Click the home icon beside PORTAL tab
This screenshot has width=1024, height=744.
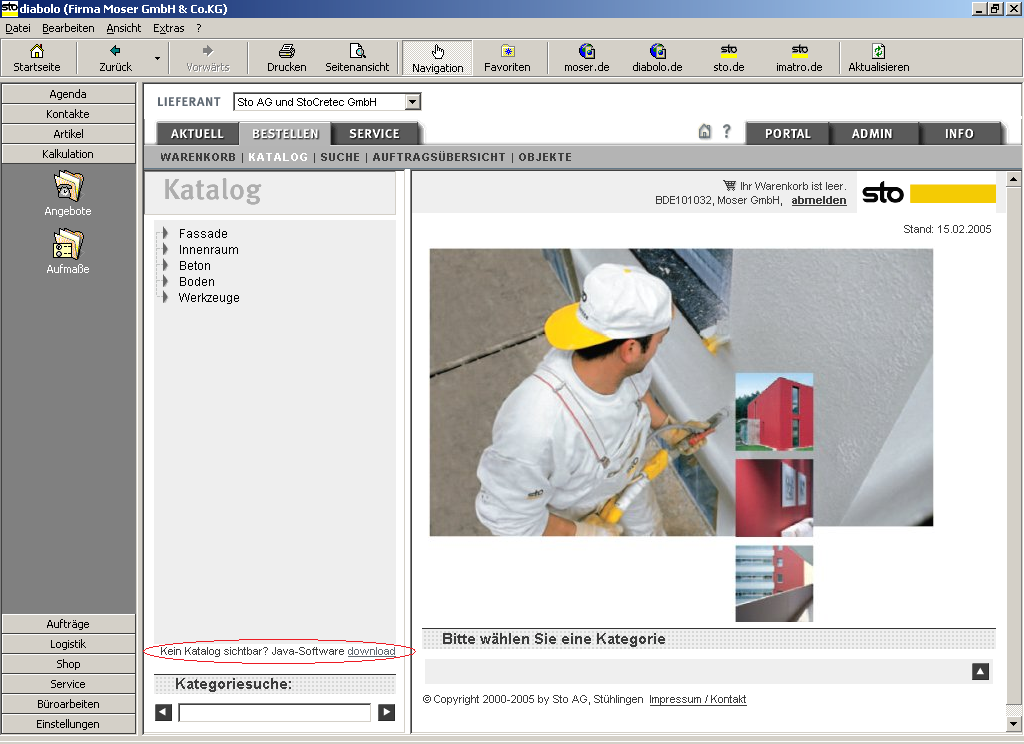tap(705, 131)
